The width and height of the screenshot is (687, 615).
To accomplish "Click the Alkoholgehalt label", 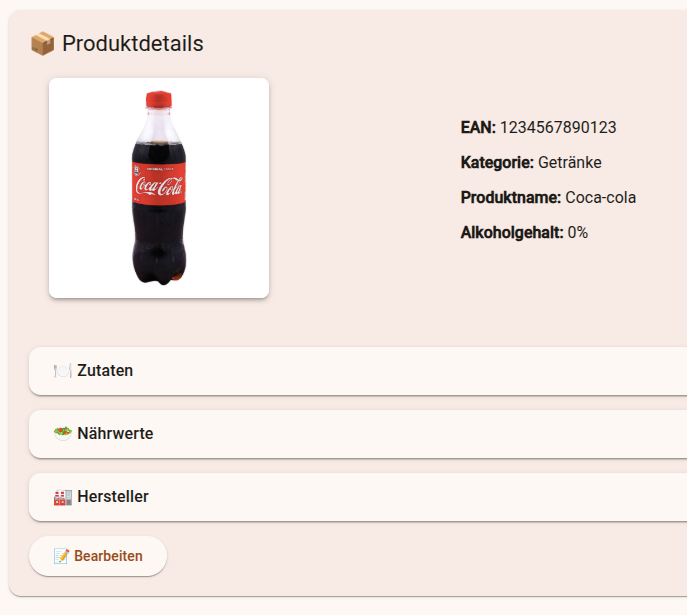I will tap(512, 233).
